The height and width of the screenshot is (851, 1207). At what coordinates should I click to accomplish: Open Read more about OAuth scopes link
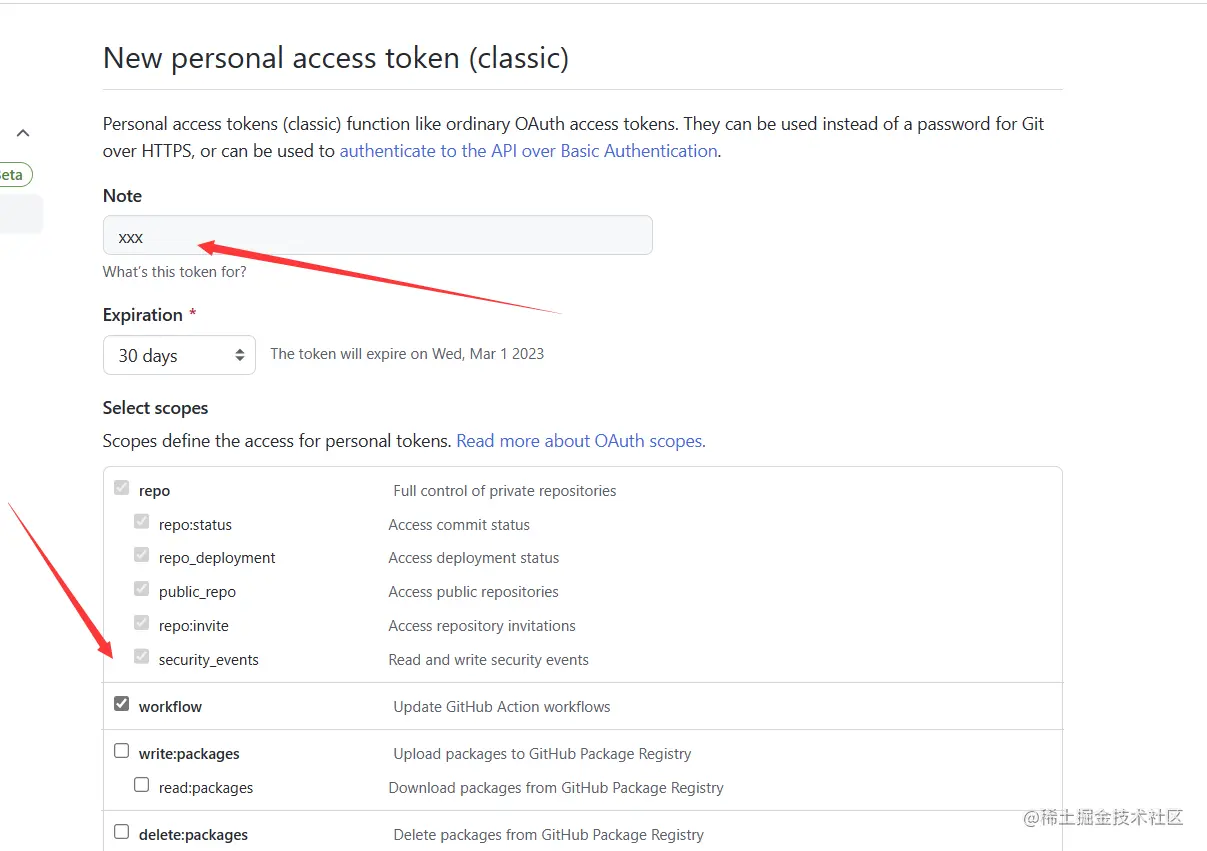[x=580, y=441]
